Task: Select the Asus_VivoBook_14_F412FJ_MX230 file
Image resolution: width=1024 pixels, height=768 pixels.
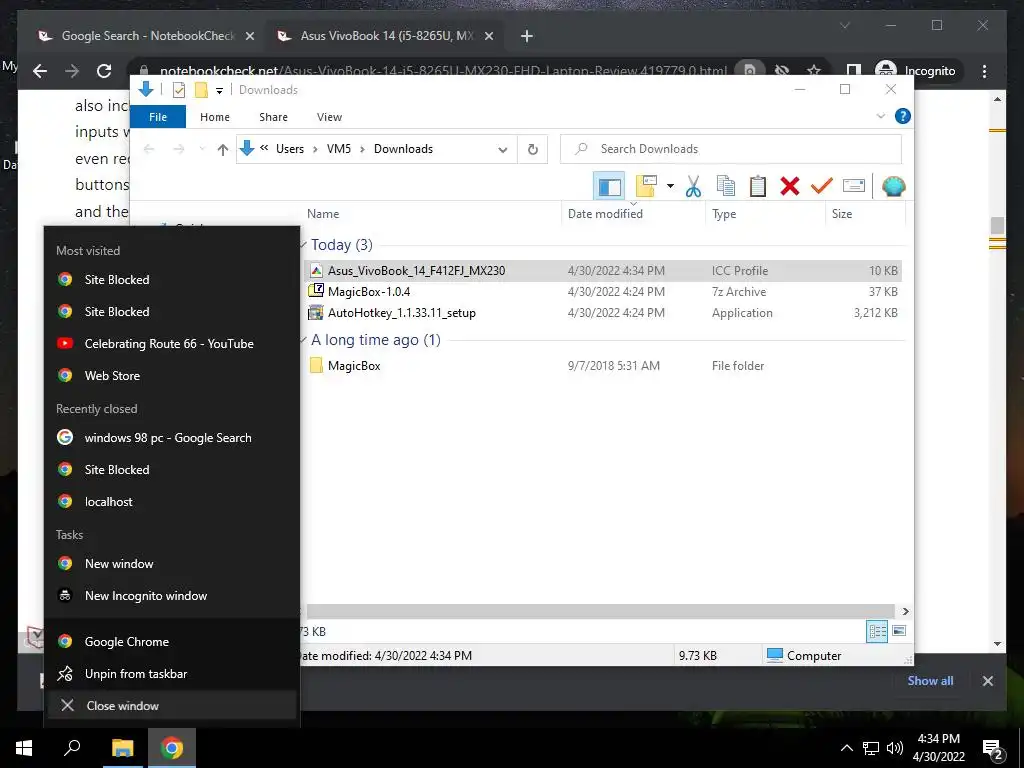Action: click(603, 270)
